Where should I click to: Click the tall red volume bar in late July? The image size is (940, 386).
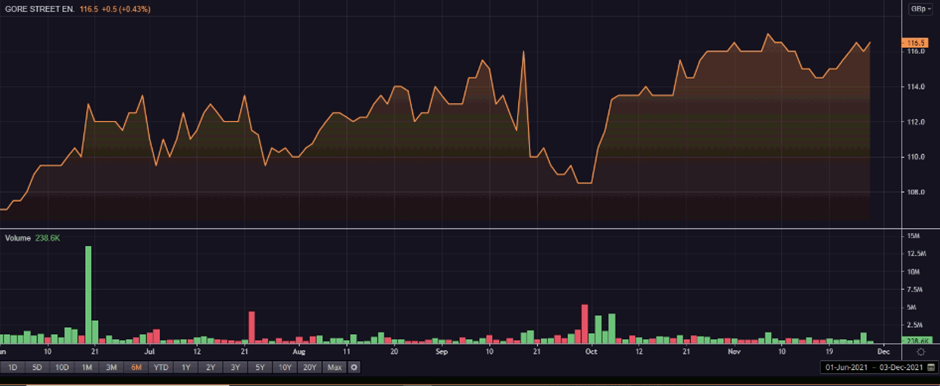tap(252, 327)
